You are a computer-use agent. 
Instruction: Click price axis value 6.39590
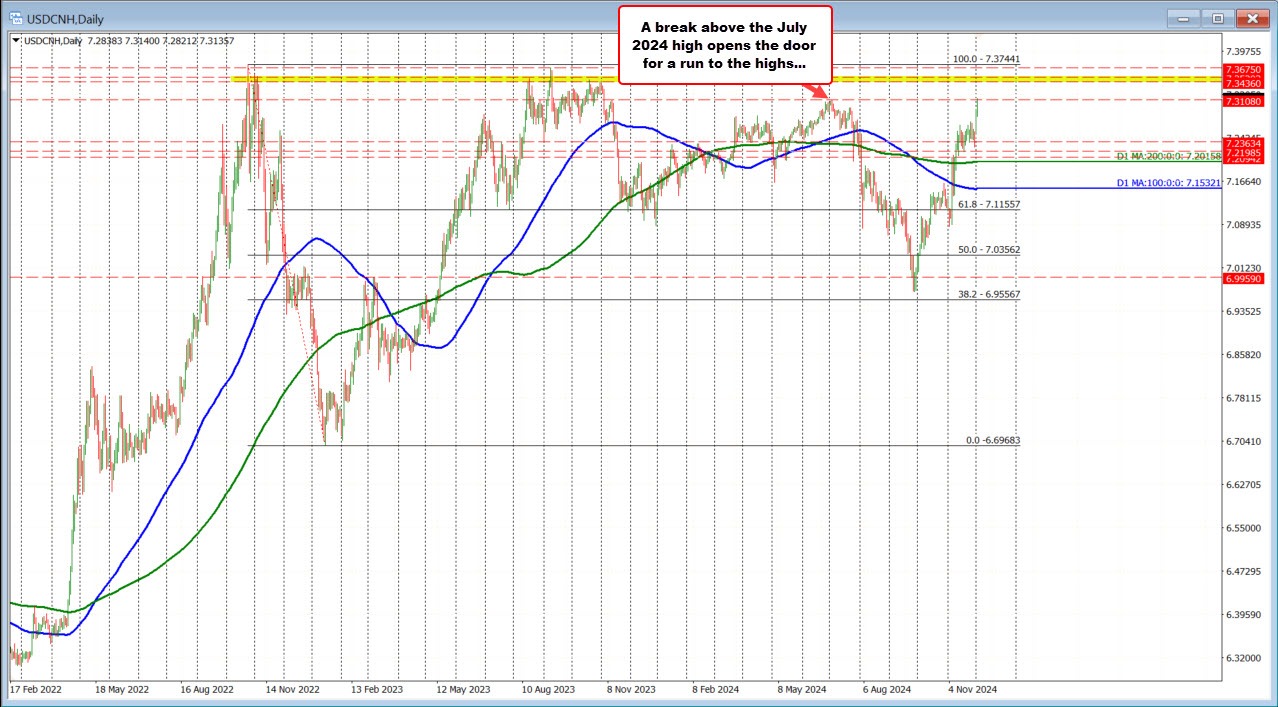tap(1244, 614)
